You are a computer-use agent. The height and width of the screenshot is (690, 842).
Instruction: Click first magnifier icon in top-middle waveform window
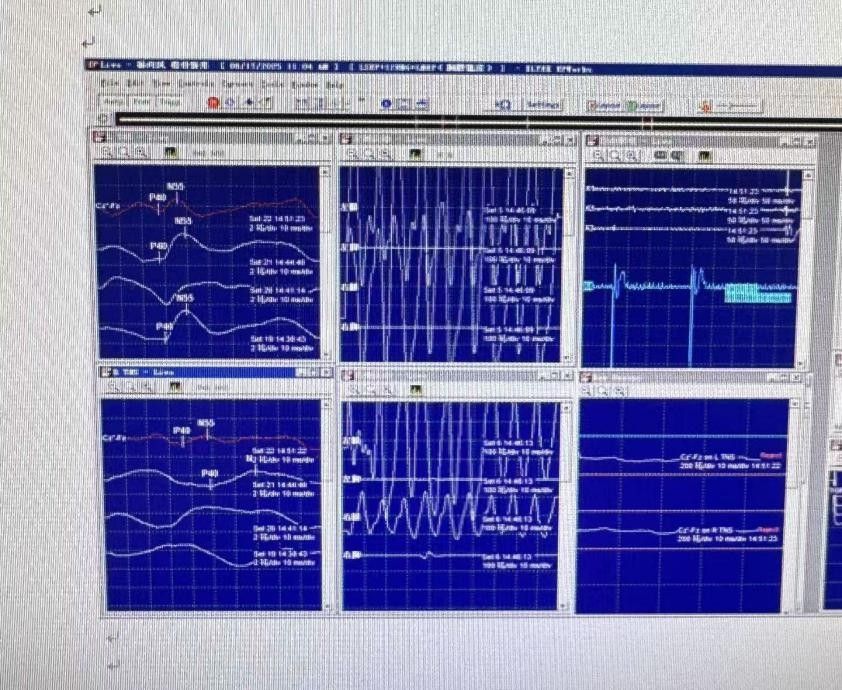tap(350, 153)
